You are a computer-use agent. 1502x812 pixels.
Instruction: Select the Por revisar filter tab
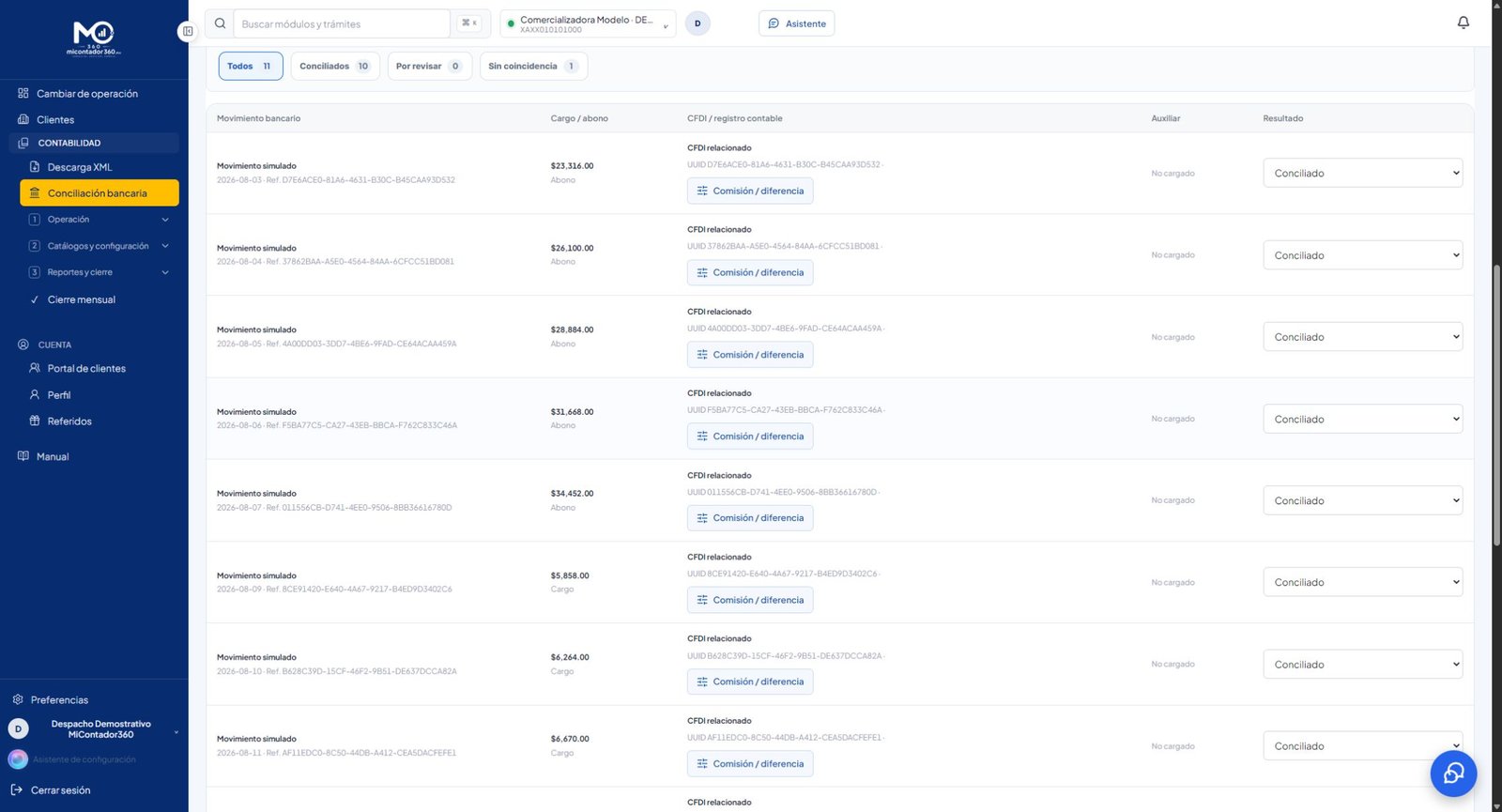tap(429, 66)
